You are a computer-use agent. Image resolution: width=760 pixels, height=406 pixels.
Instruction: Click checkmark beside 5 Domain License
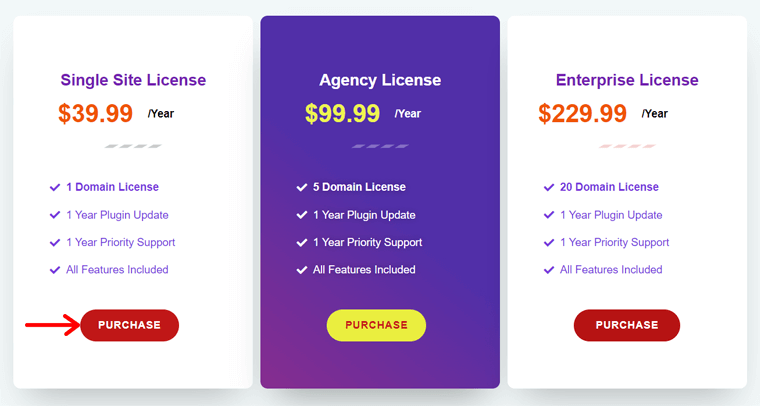301,187
